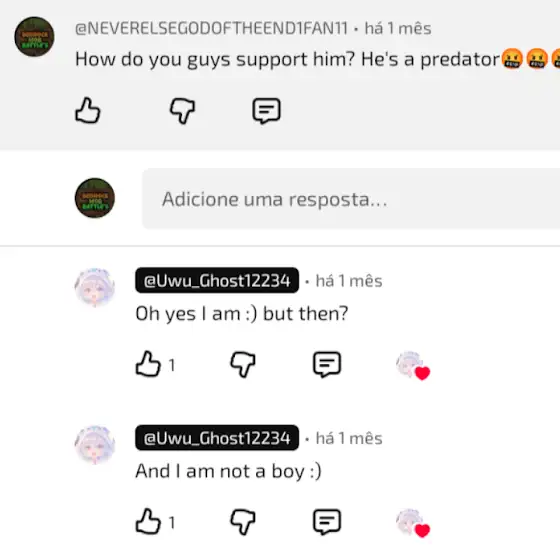
Task: Click creator heart badge on 'Oh yes I am' reply
Action: [x=413, y=366]
